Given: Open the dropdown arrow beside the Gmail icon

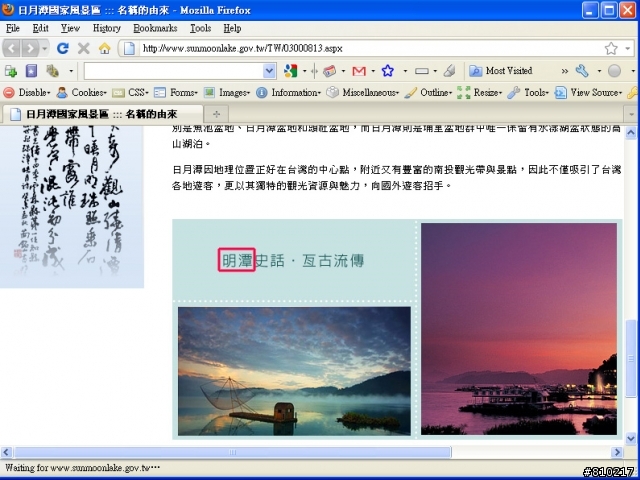Looking at the screenshot, I should pos(373,71).
